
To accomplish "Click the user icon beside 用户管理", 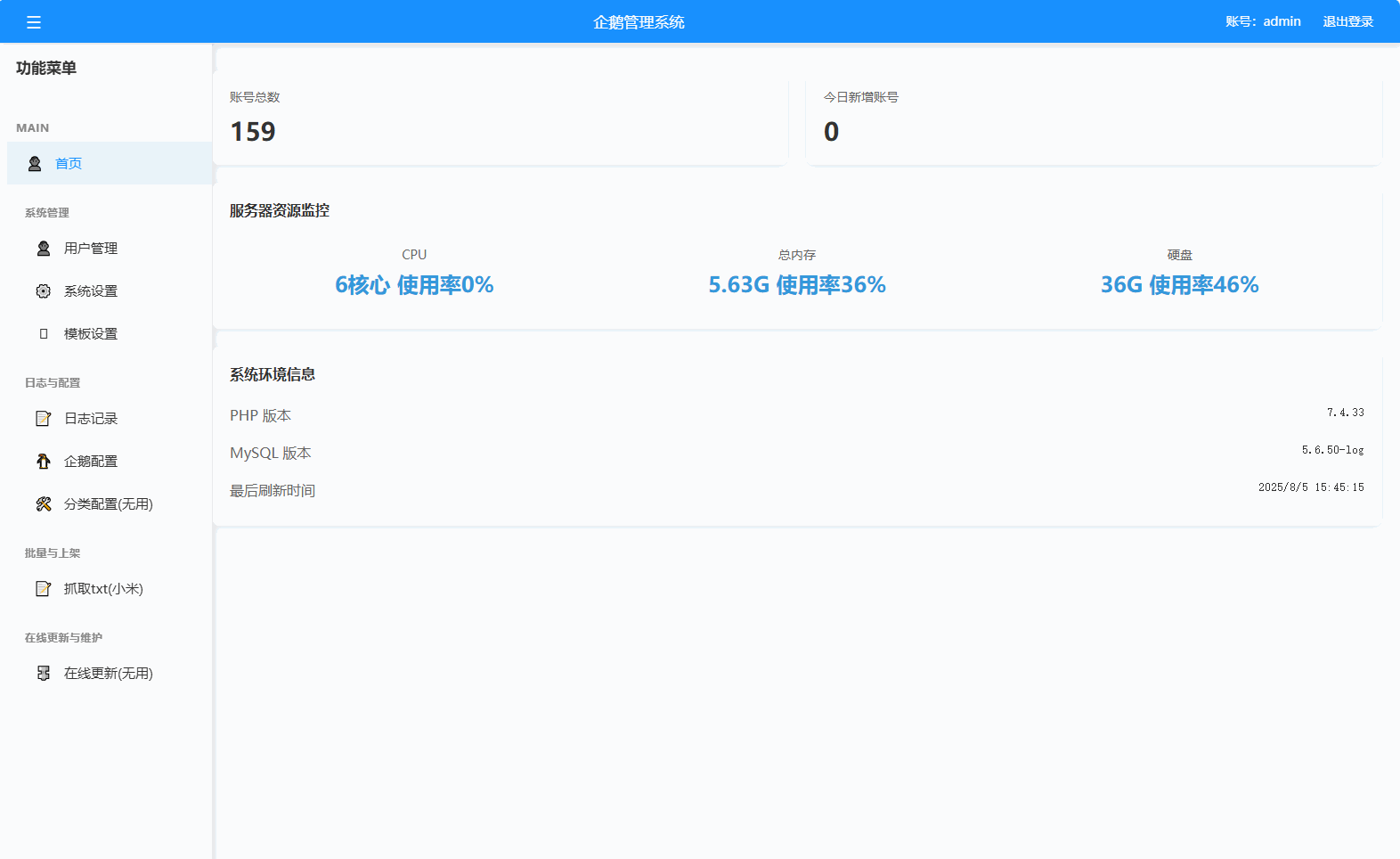I will [44, 249].
